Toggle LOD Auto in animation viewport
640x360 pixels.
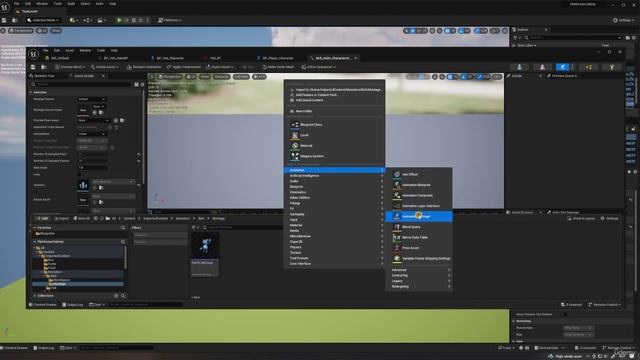tap(241, 77)
